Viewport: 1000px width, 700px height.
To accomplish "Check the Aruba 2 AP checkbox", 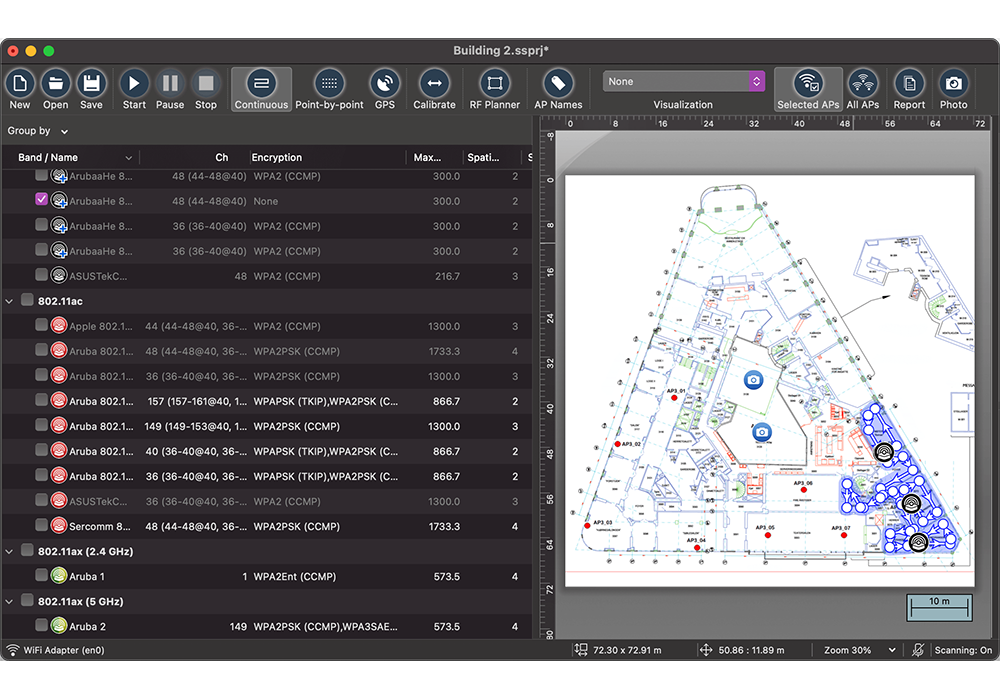I will (x=41, y=625).
